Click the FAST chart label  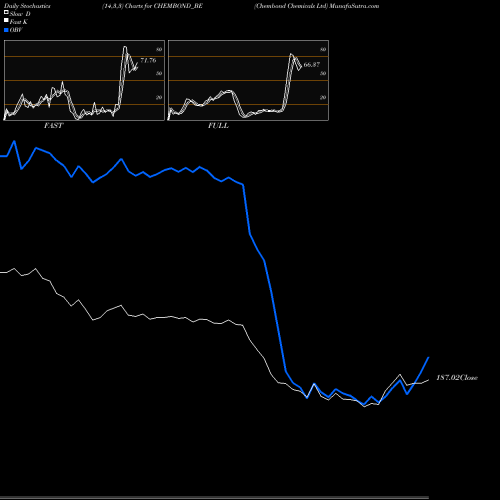53,126
